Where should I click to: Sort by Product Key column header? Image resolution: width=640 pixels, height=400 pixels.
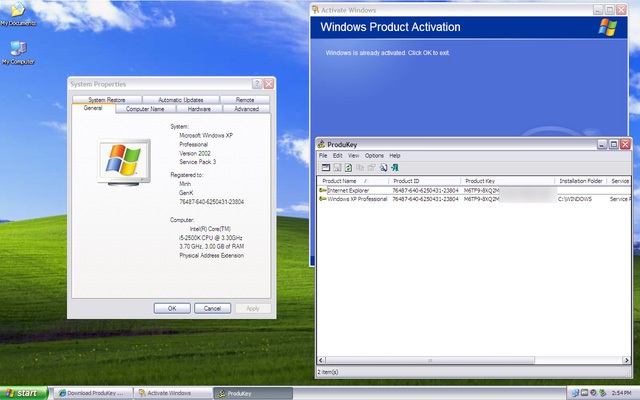(507, 181)
